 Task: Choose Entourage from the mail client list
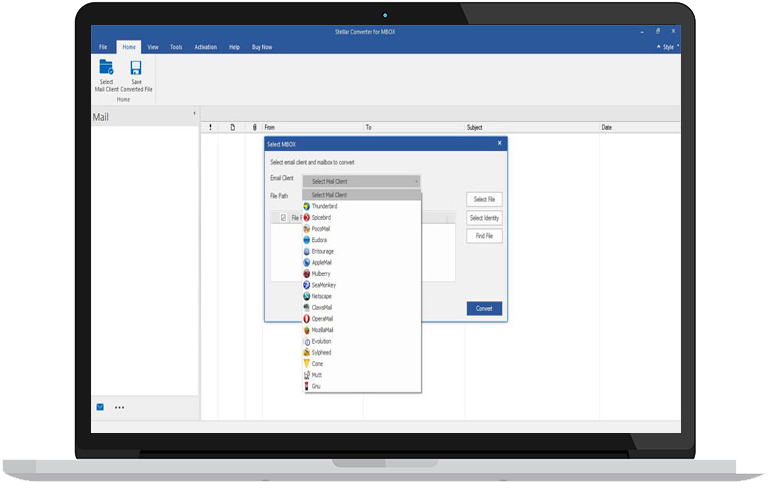click(x=362, y=252)
